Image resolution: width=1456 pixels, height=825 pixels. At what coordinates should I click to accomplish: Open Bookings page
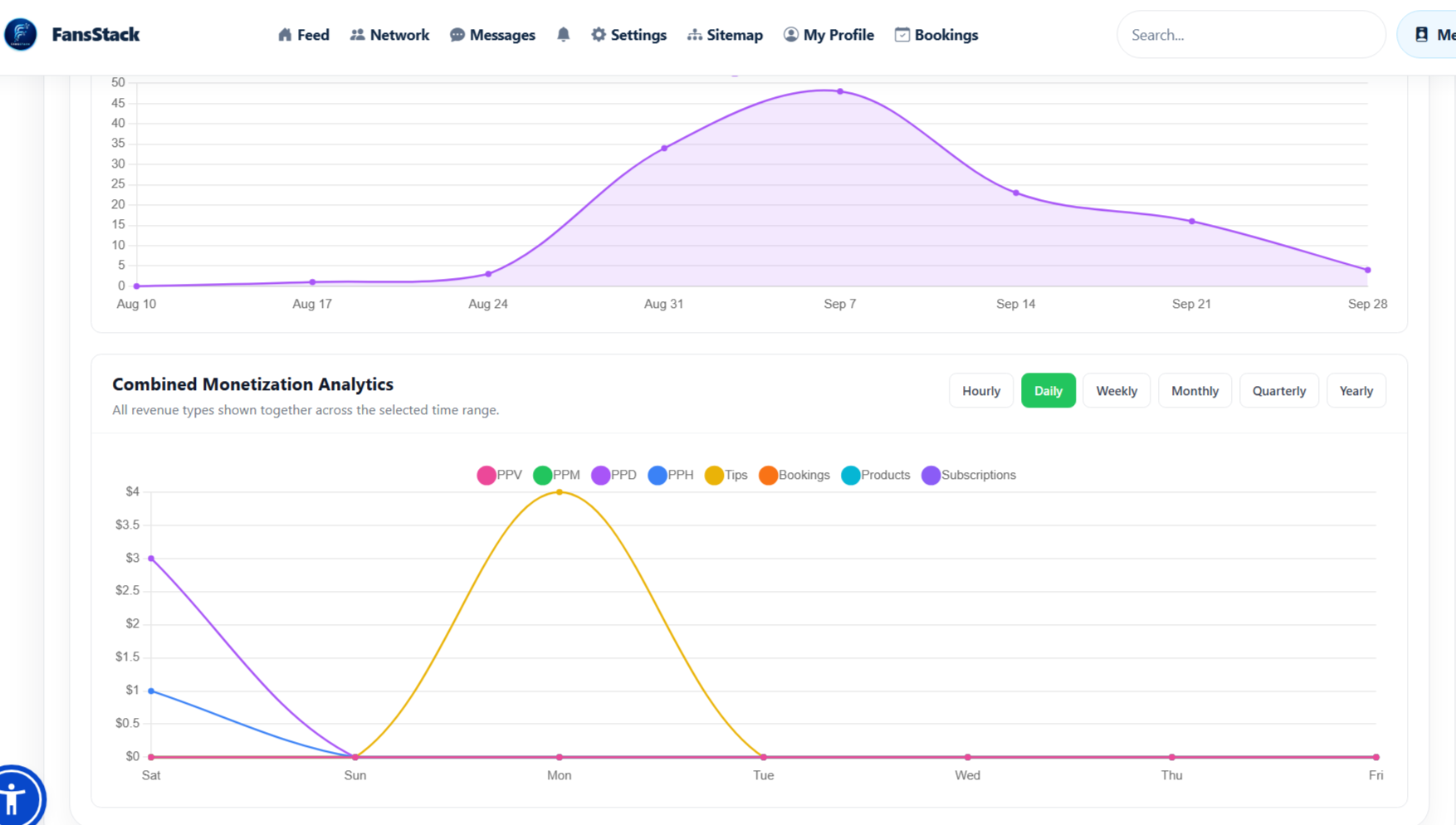coord(936,35)
